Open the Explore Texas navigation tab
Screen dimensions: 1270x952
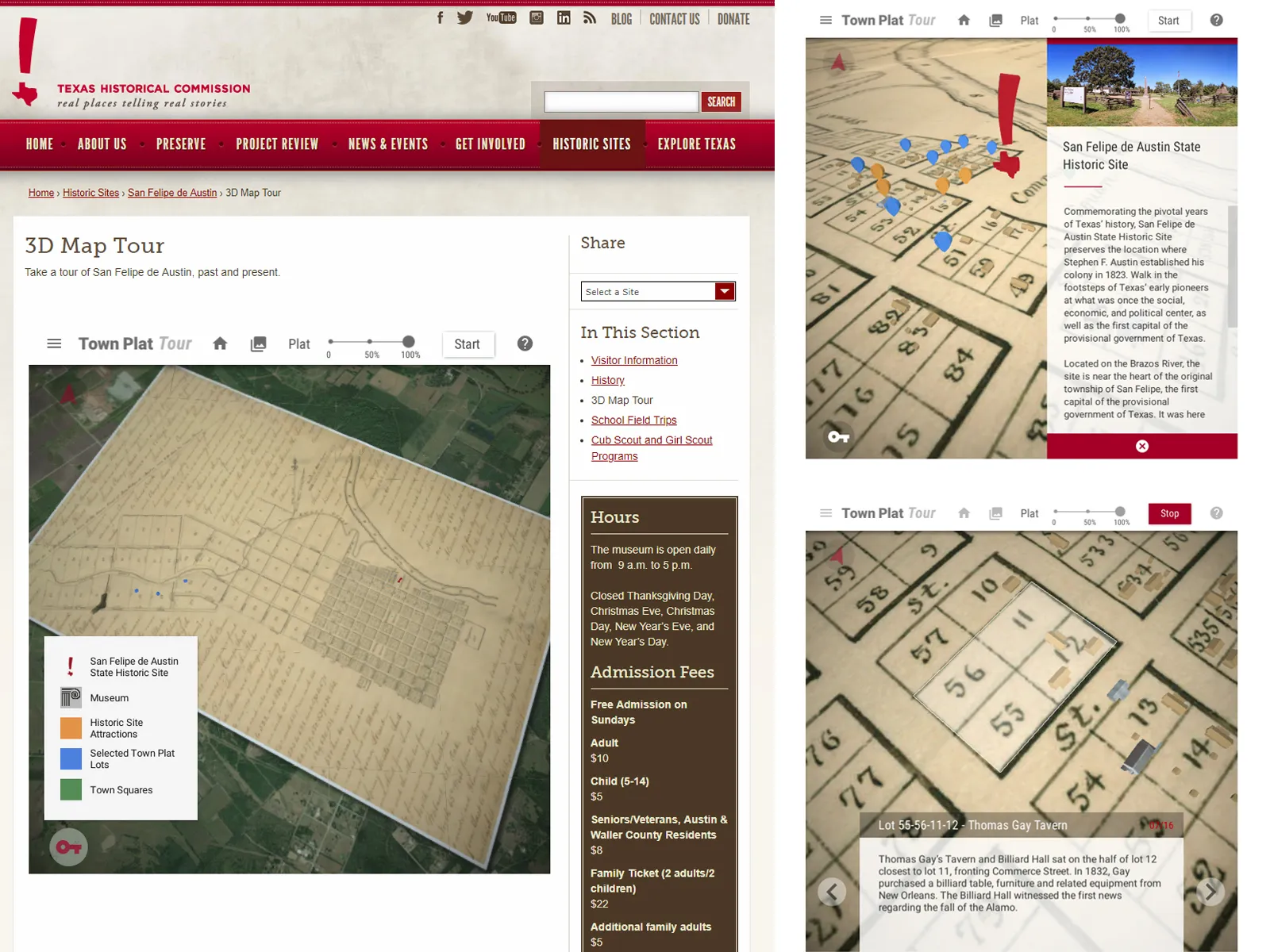pos(697,144)
